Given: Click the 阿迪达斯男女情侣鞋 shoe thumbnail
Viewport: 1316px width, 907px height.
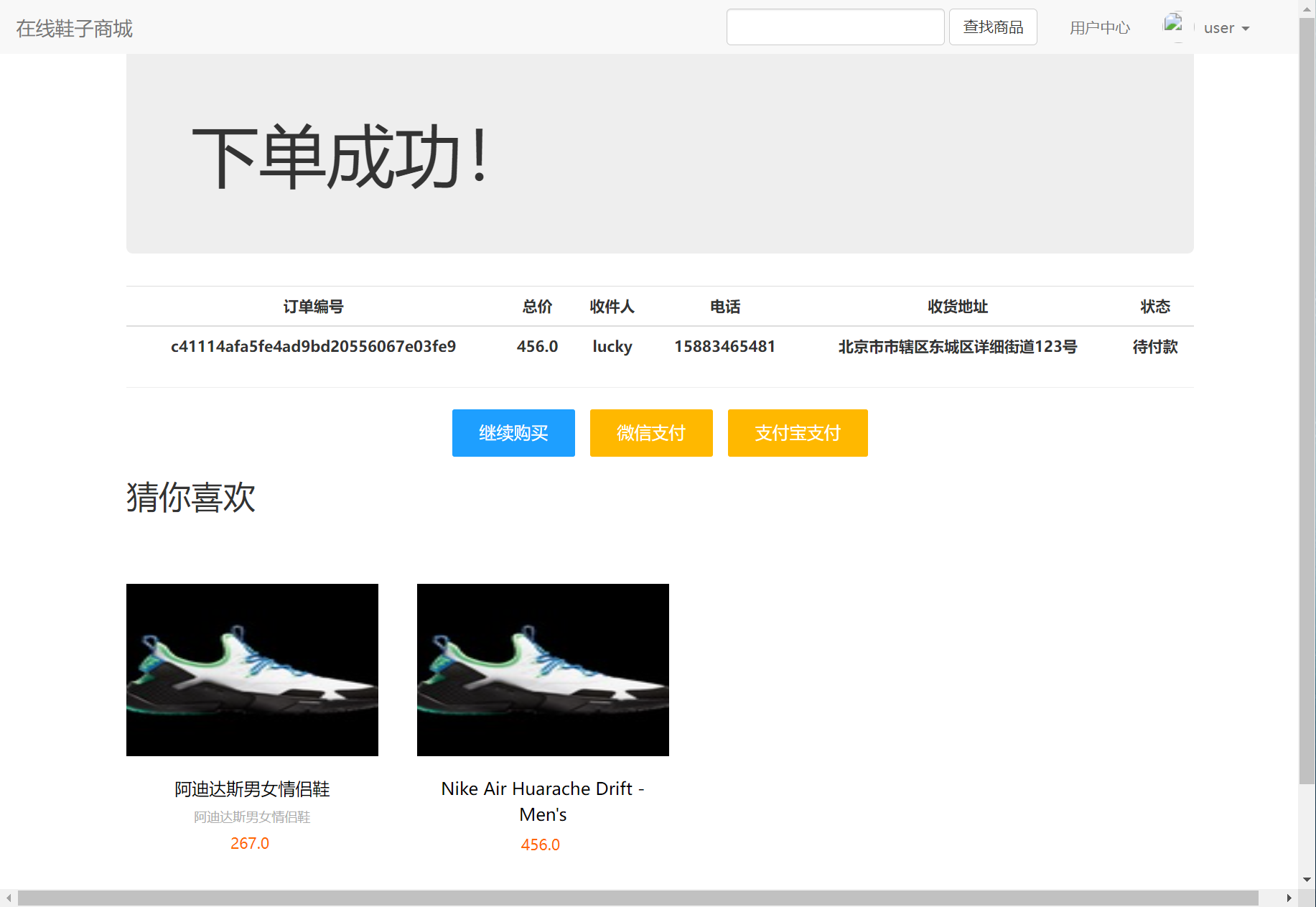Looking at the screenshot, I should [251, 670].
